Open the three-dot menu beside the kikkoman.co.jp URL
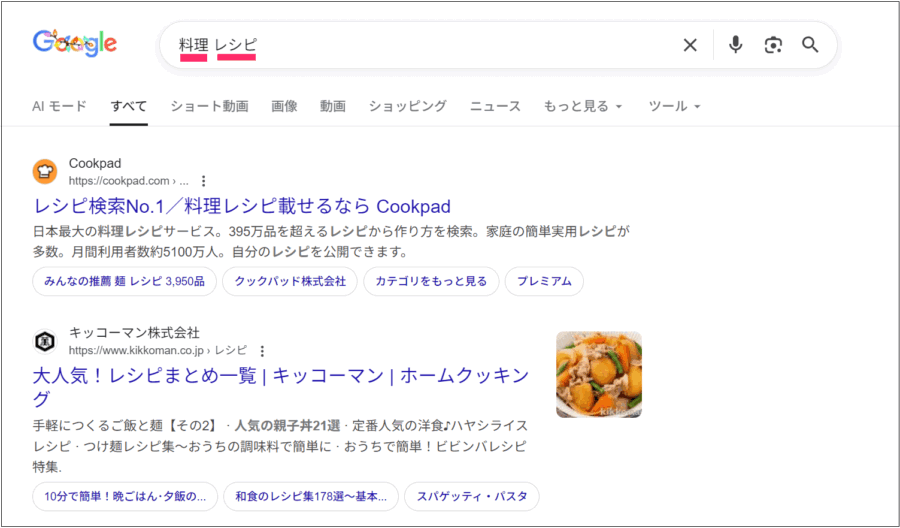The width and height of the screenshot is (900, 528). click(262, 351)
